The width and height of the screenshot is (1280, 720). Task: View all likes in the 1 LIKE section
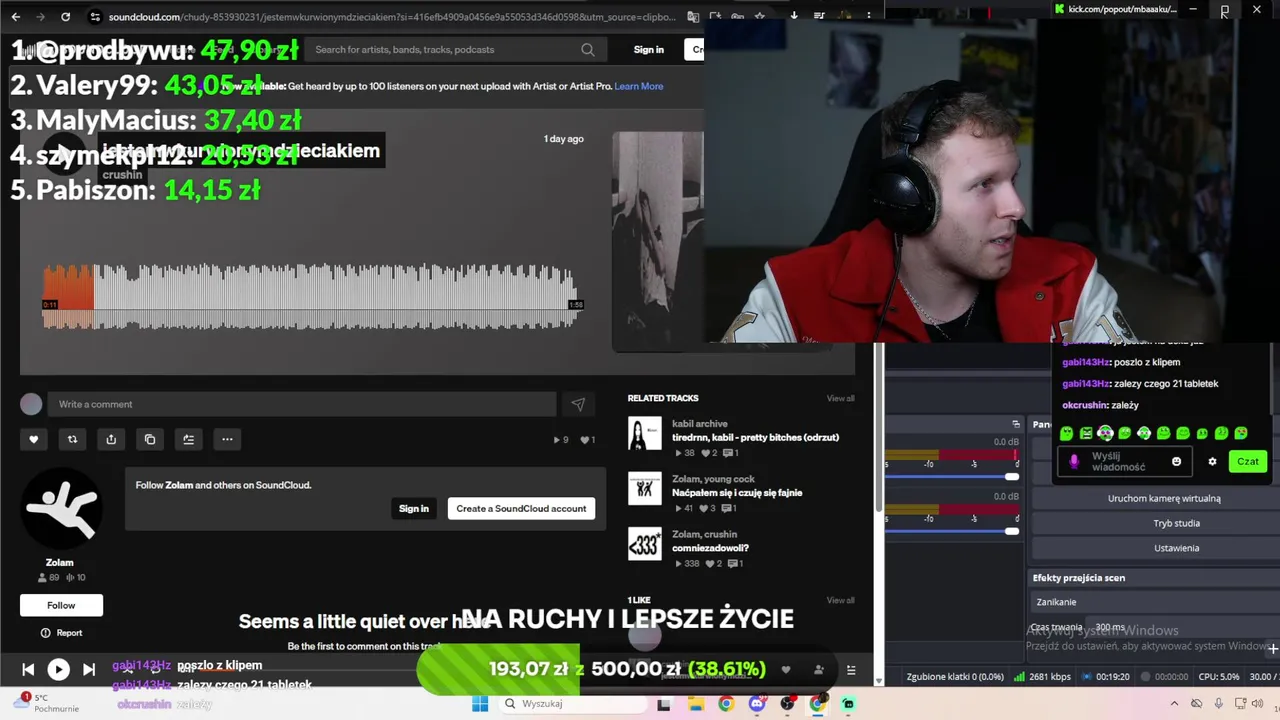(840, 600)
